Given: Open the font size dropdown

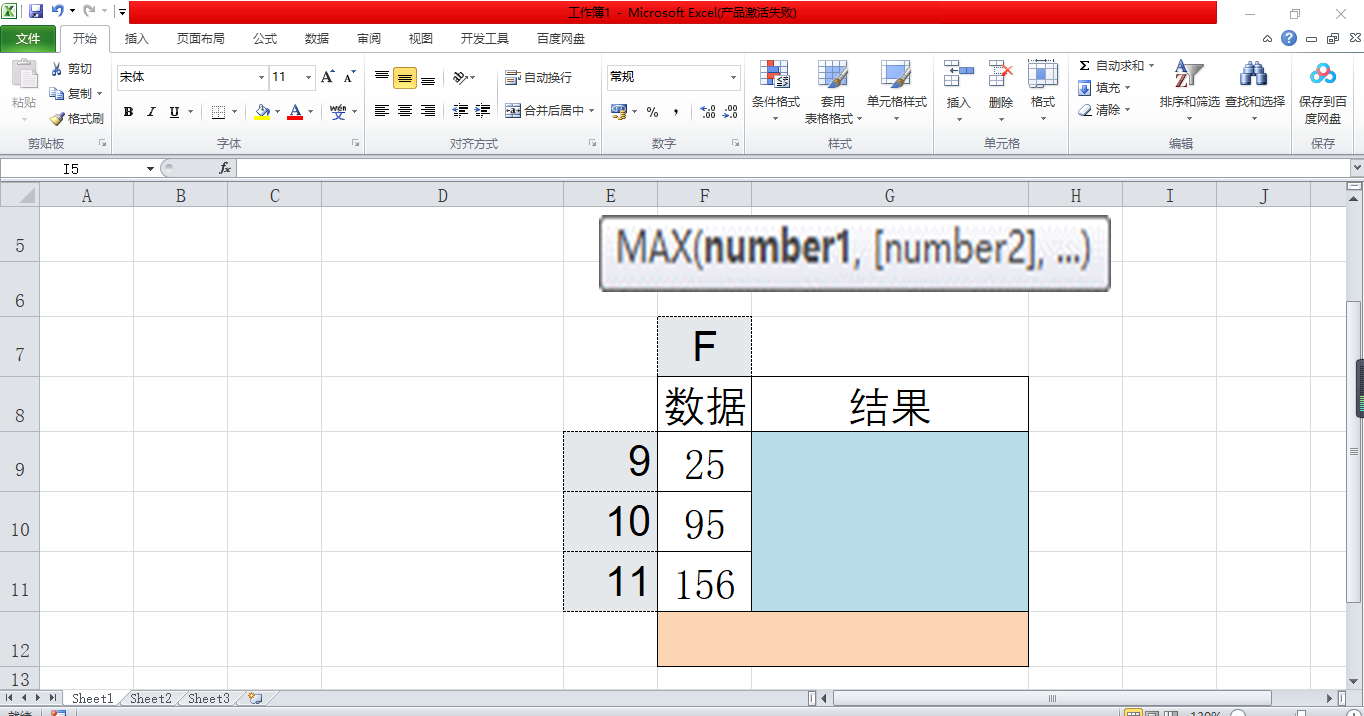Looking at the screenshot, I should tap(308, 77).
